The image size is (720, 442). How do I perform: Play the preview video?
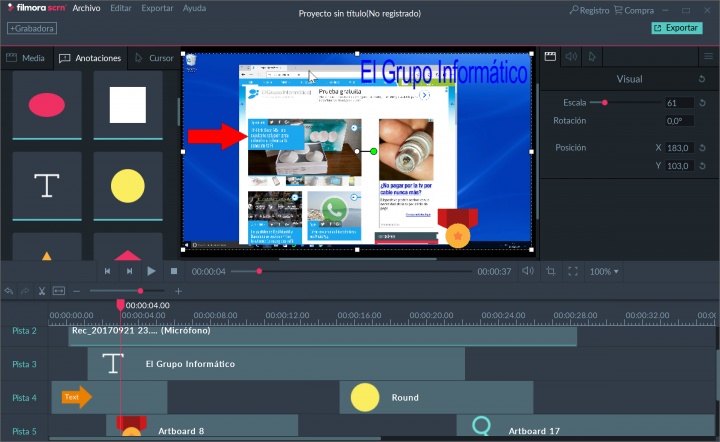(151, 271)
